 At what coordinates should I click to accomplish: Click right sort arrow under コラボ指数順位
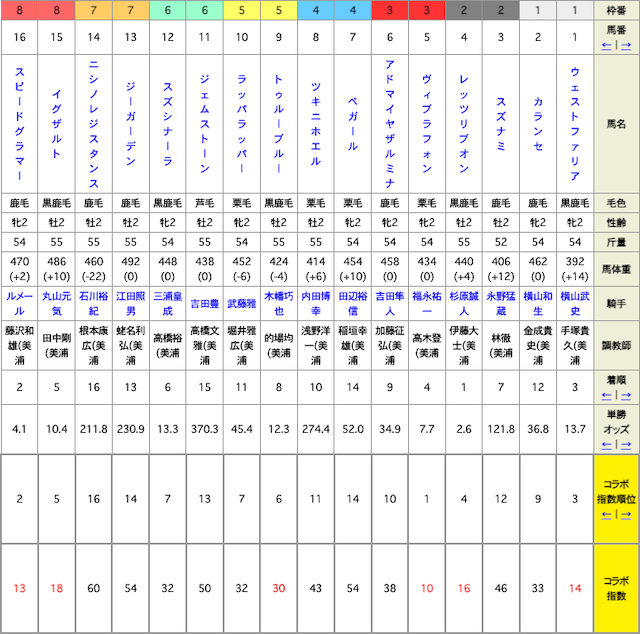pos(624,516)
